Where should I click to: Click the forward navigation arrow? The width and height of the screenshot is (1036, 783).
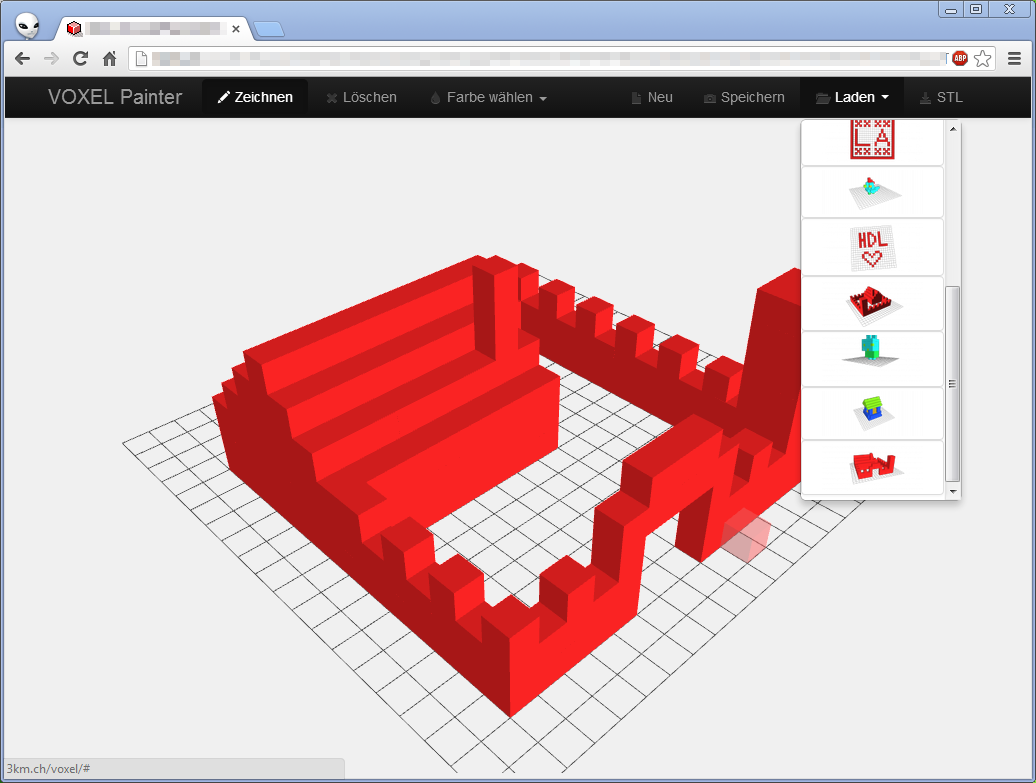pyautogui.click(x=51, y=58)
